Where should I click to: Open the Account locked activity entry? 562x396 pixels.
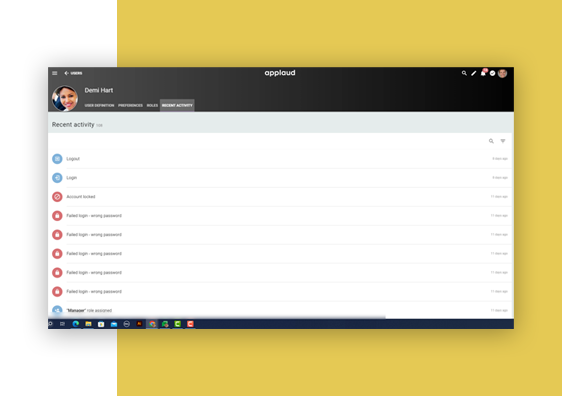coord(280,197)
